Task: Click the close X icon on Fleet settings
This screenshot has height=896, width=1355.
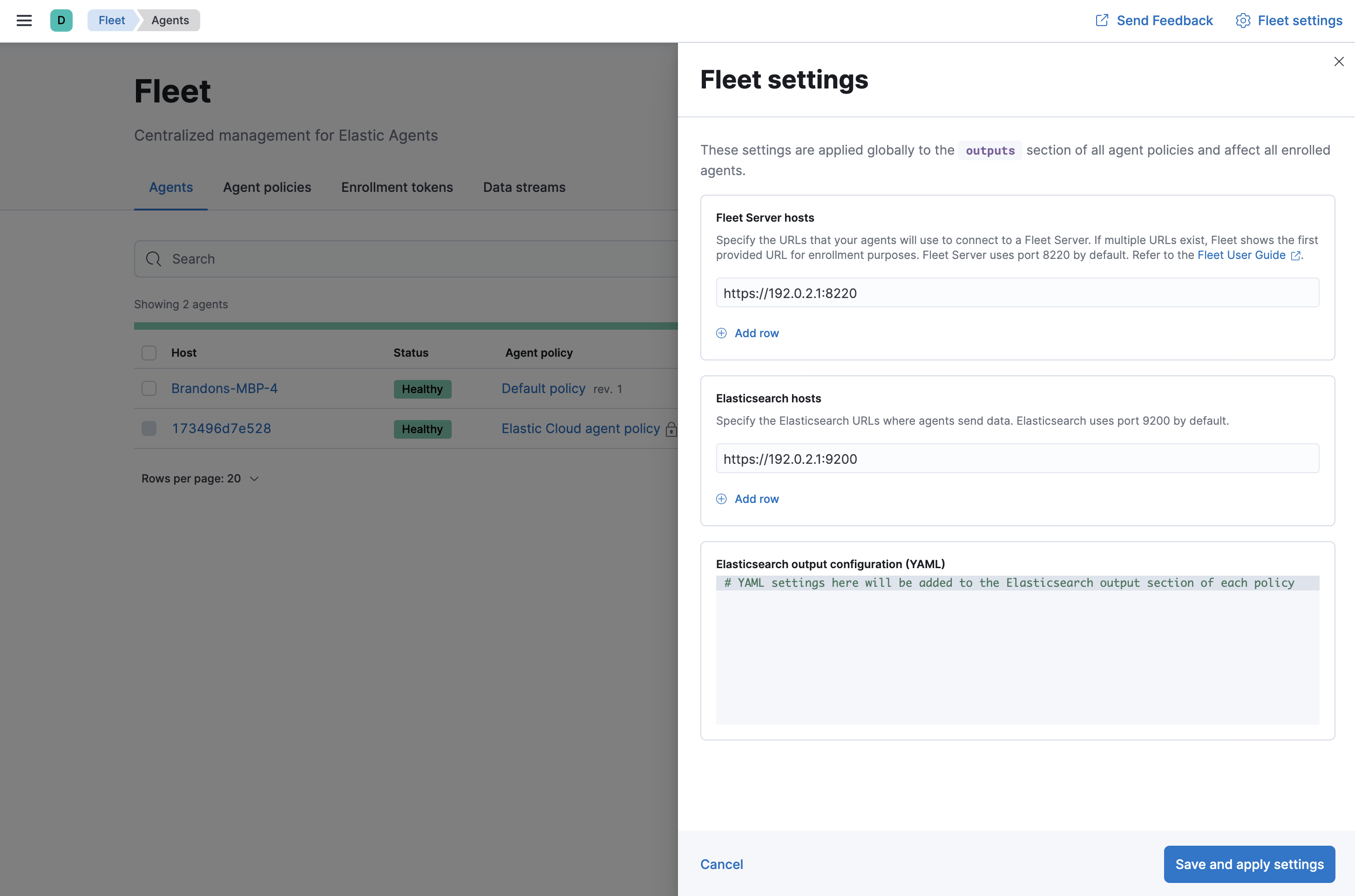Action: point(1339,61)
